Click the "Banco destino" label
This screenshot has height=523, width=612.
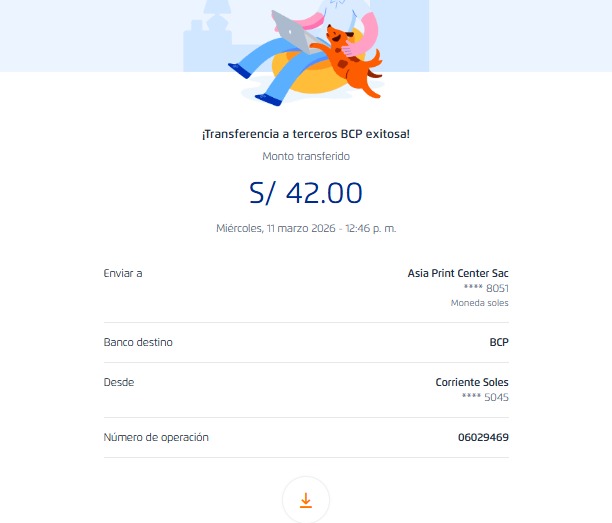click(138, 342)
